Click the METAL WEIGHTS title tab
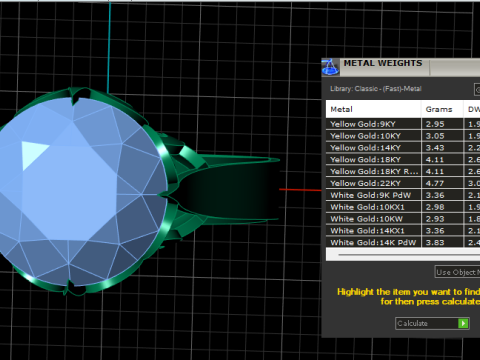This screenshot has width=480, height=360. pos(383,63)
